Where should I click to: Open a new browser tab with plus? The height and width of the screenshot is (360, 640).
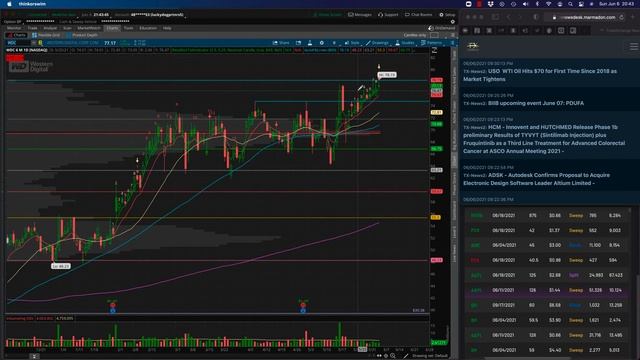633,17
